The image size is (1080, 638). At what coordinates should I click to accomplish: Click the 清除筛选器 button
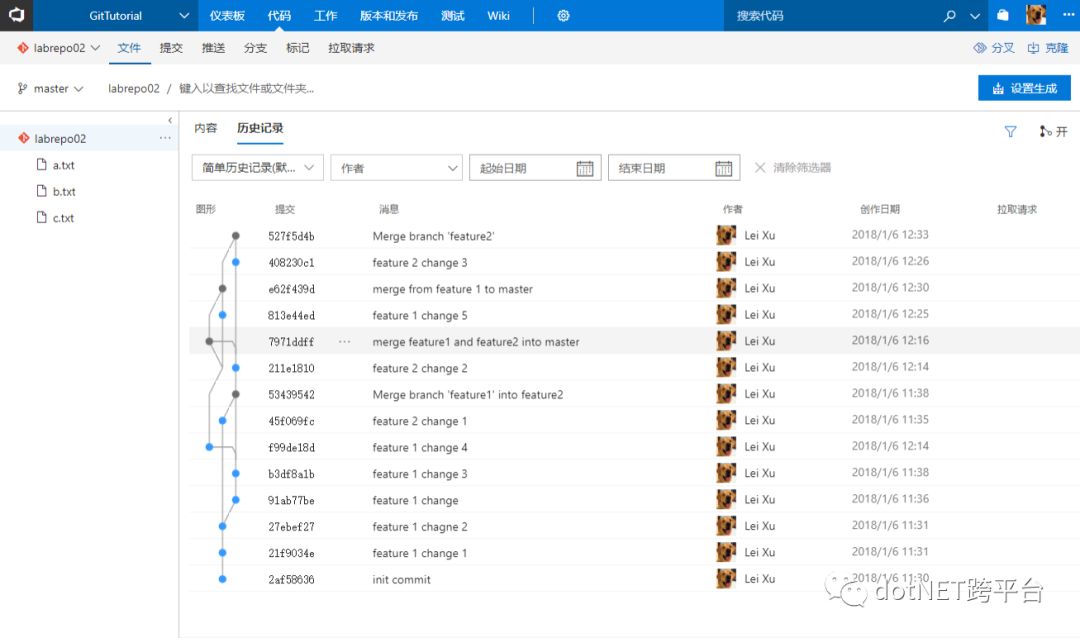(793, 167)
